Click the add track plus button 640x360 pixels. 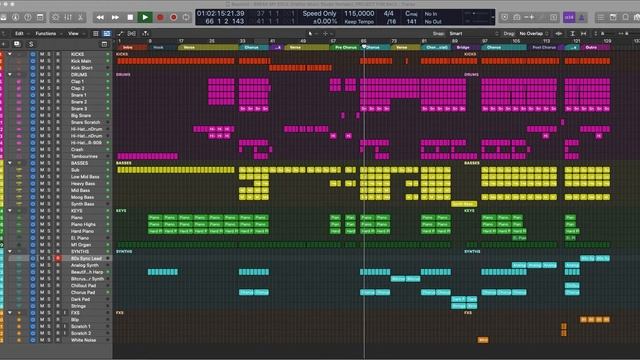tap(3, 44)
